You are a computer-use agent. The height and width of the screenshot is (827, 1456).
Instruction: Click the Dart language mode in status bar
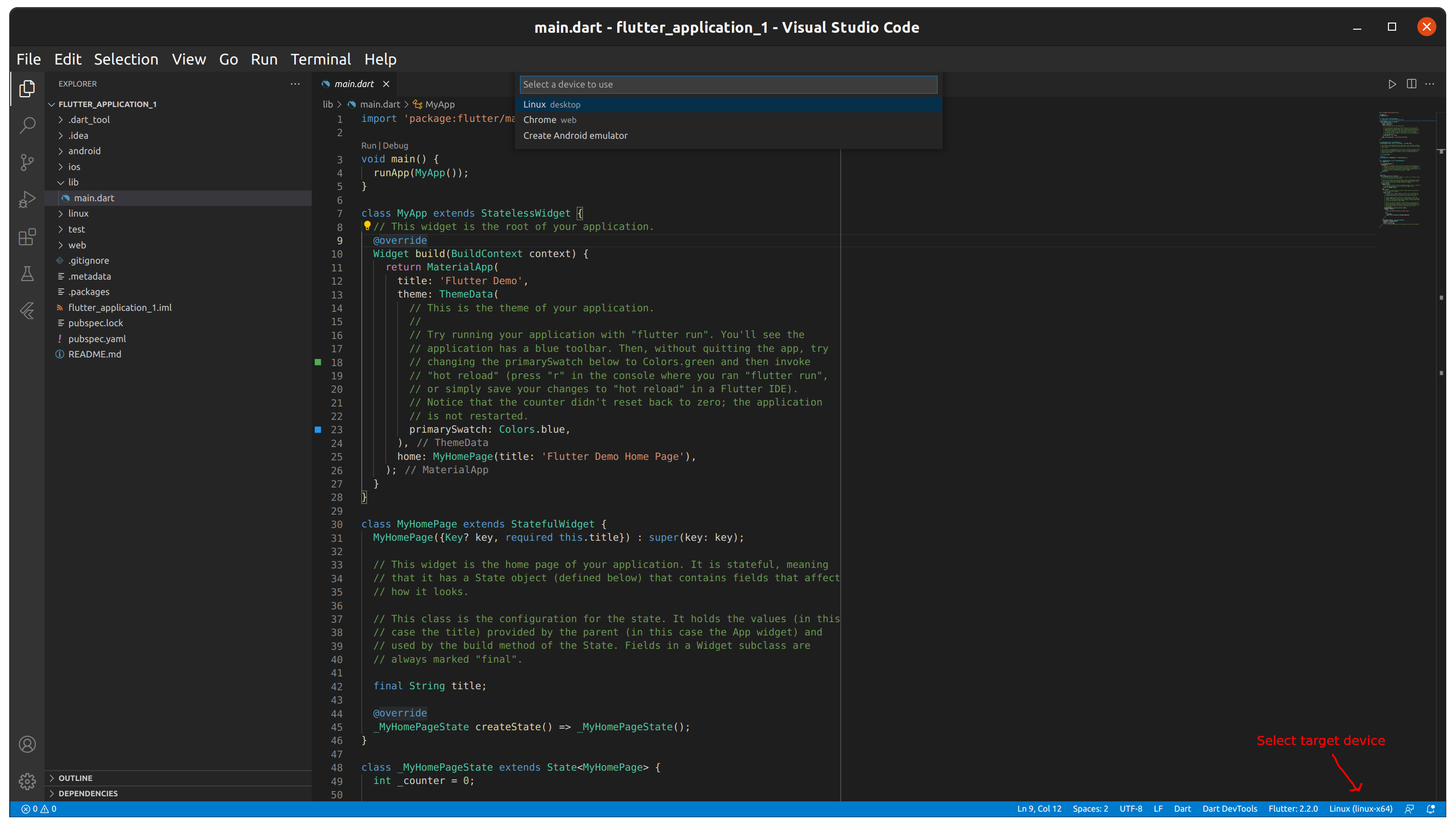[1182, 809]
